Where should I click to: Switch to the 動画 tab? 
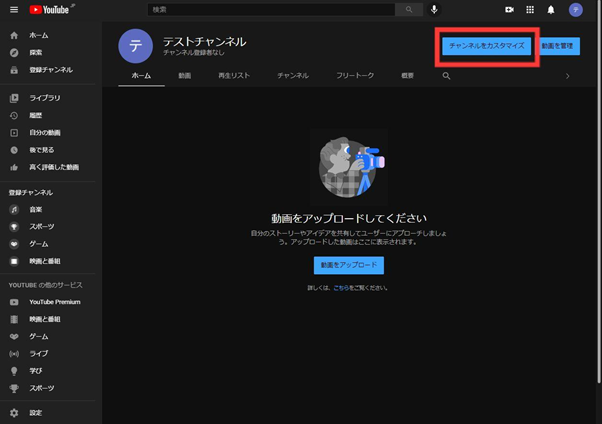[185, 76]
